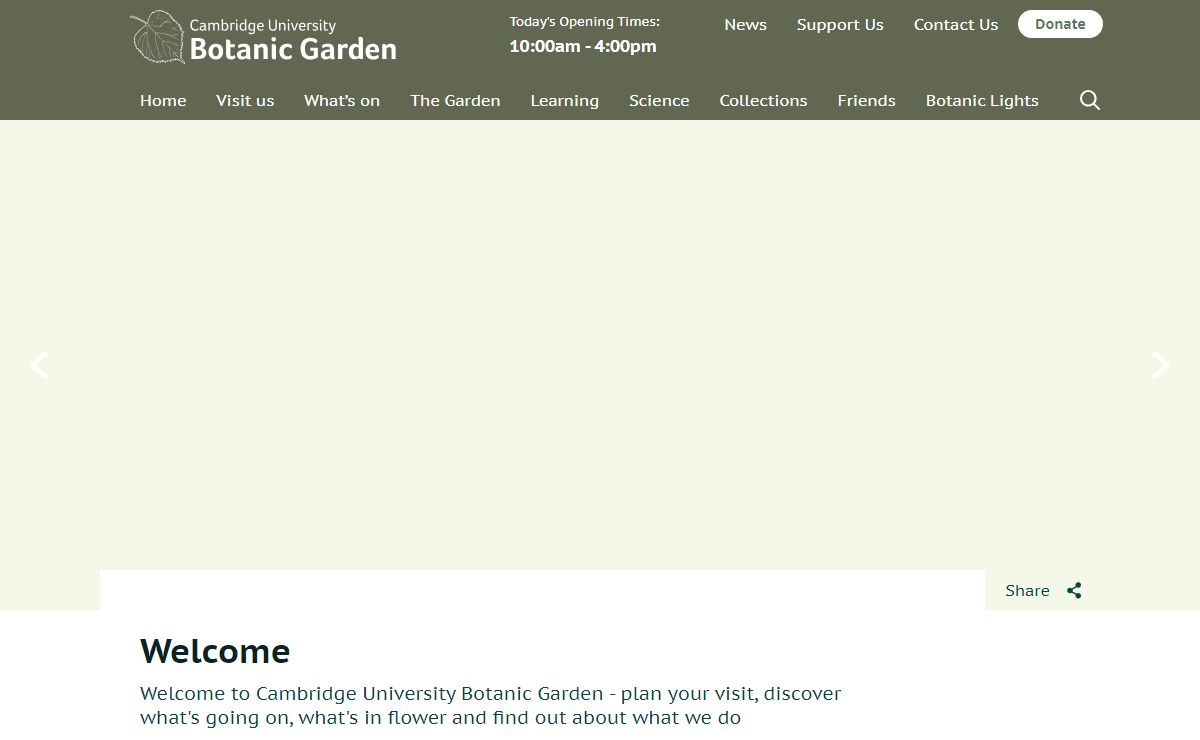Image resolution: width=1200 pixels, height=740 pixels.
Task: Open the Home menu item
Action: [x=163, y=100]
